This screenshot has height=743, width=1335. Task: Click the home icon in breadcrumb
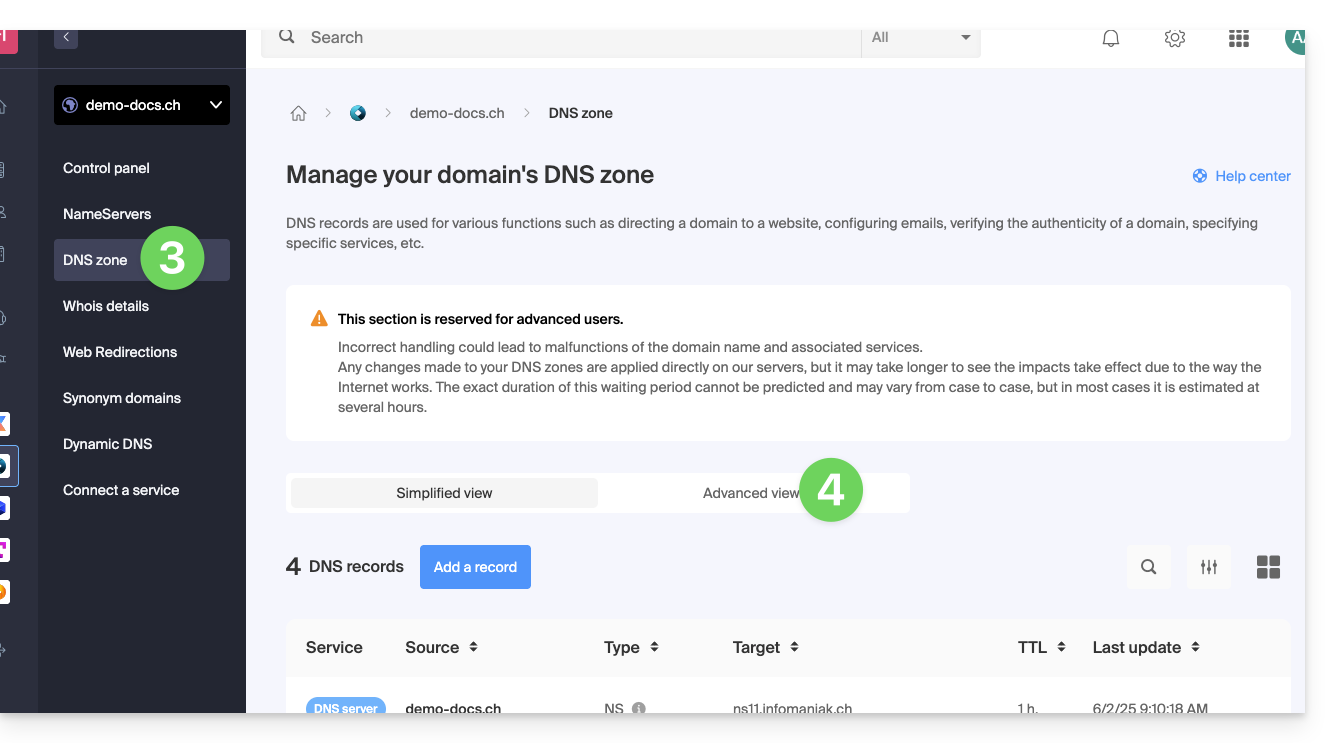tap(298, 114)
